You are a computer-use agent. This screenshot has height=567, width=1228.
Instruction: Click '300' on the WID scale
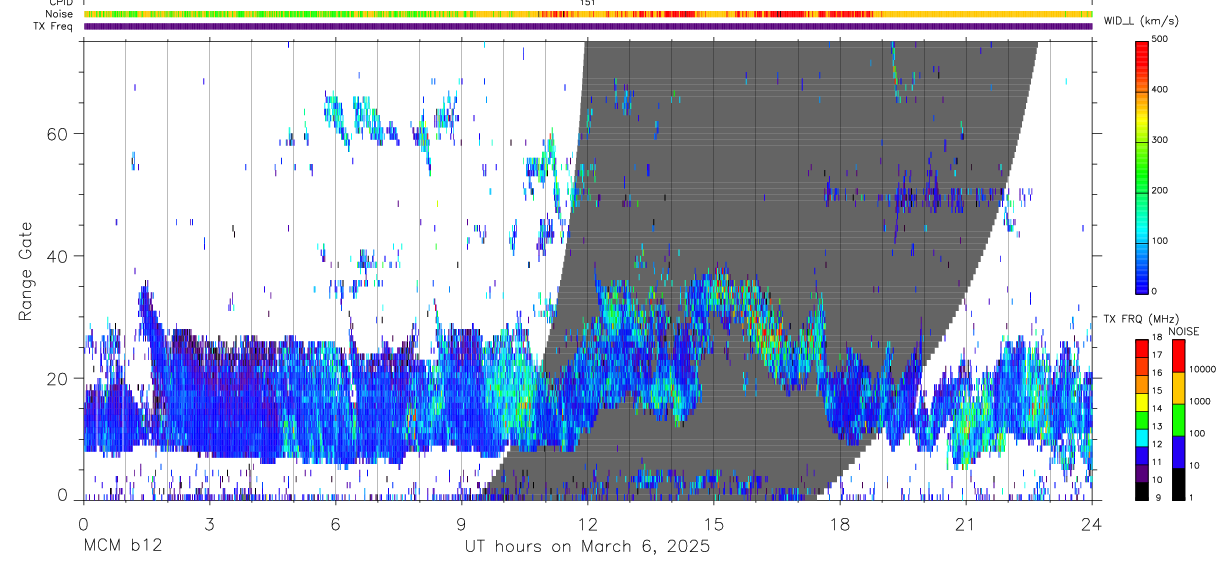click(x=1160, y=140)
